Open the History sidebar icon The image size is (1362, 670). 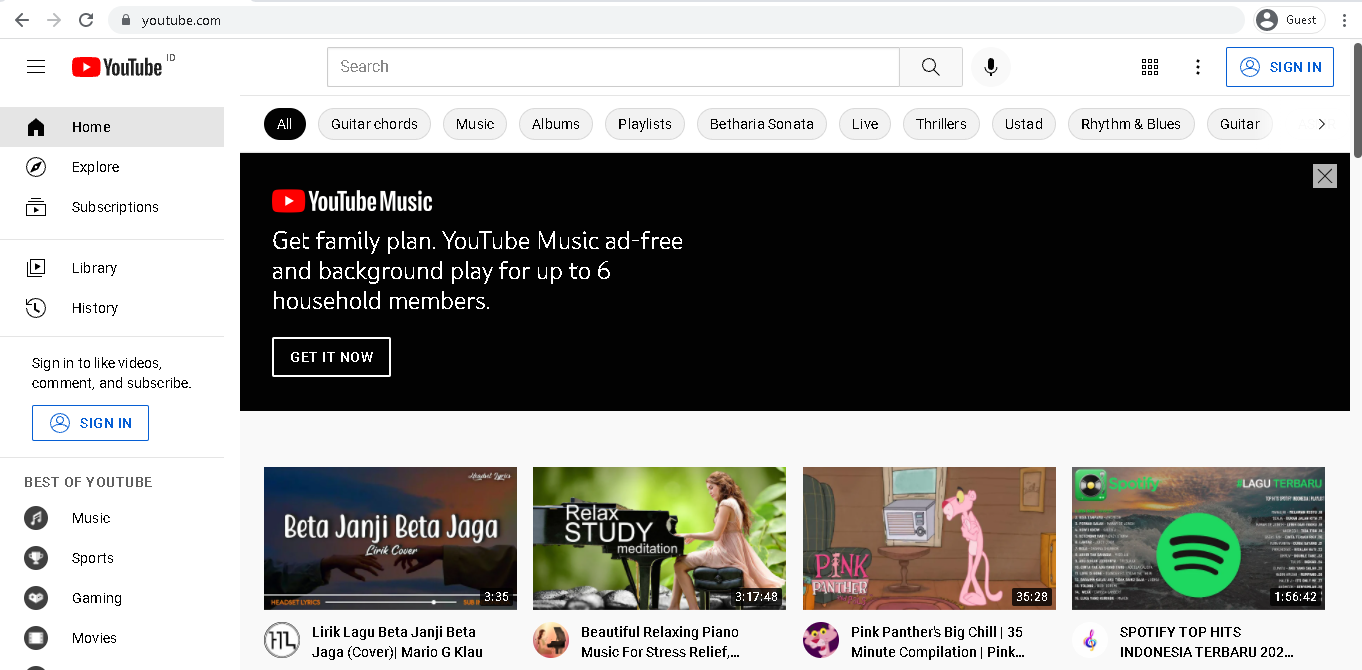(x=36, y=308)
